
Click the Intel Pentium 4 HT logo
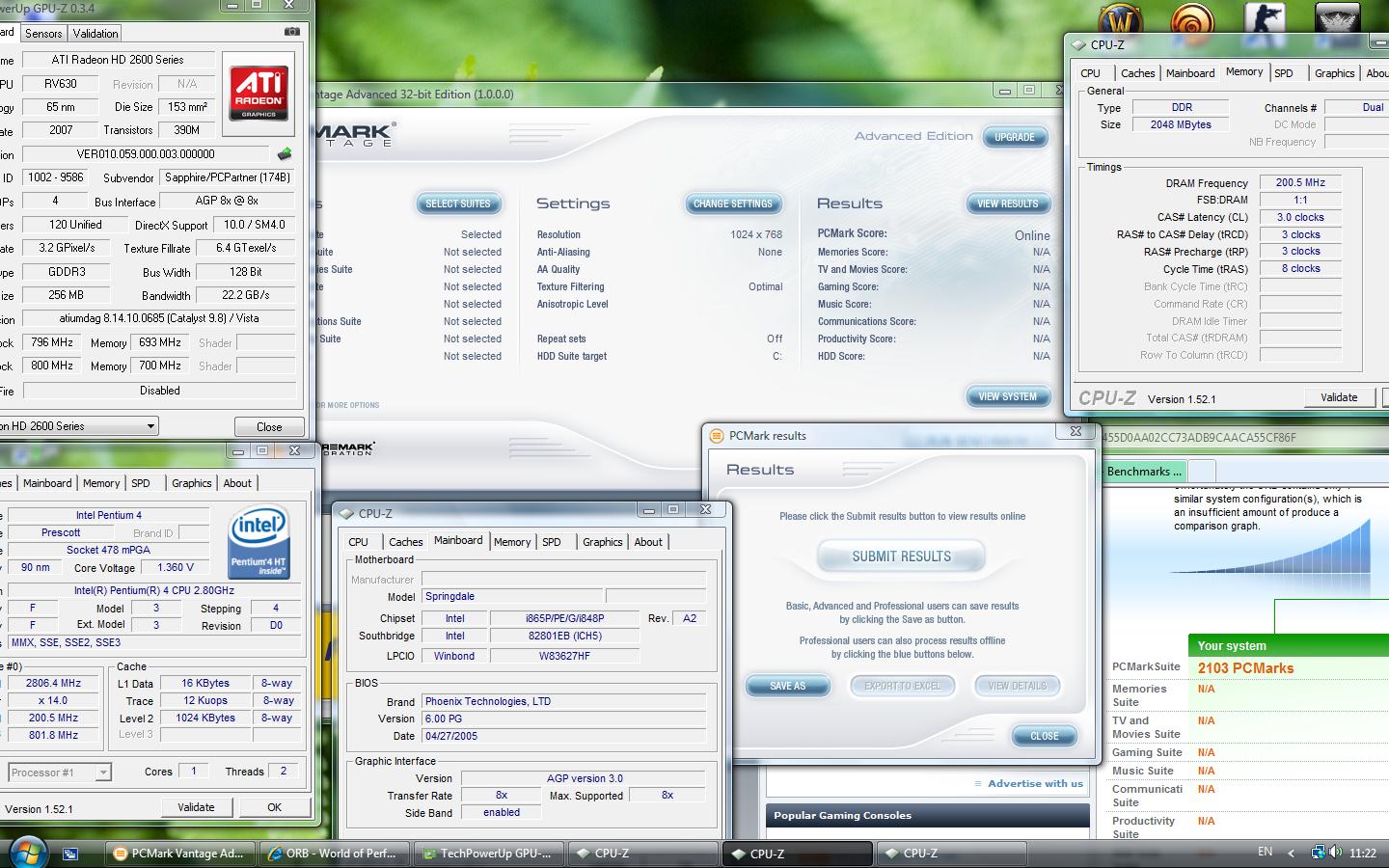(x=259, y=544)
